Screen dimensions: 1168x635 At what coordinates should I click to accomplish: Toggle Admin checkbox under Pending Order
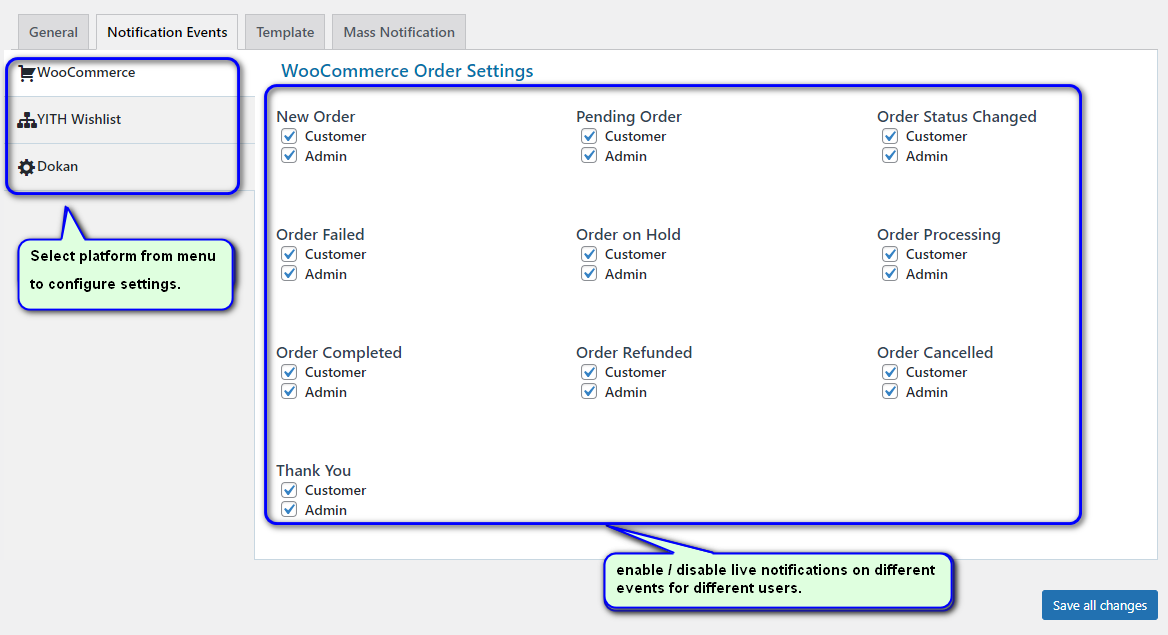(x=589, y=156)
